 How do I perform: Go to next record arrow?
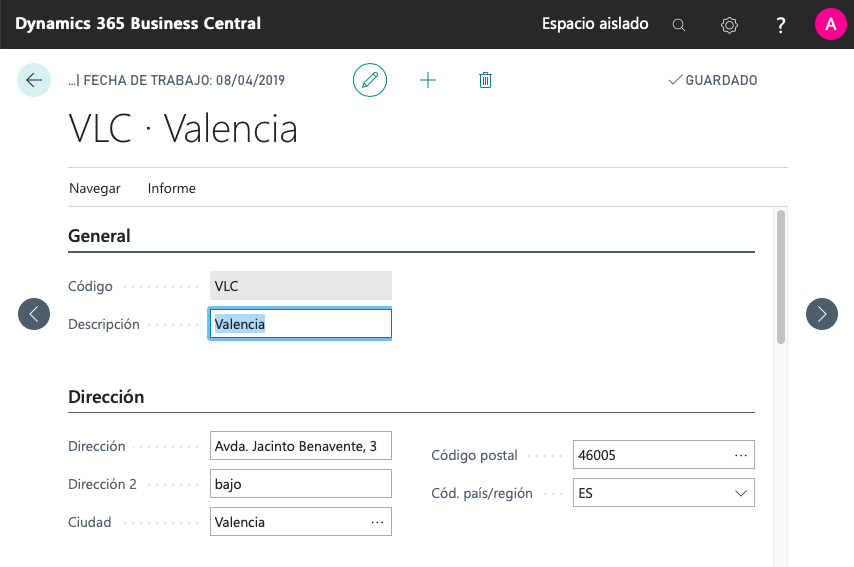coord(822,314)
